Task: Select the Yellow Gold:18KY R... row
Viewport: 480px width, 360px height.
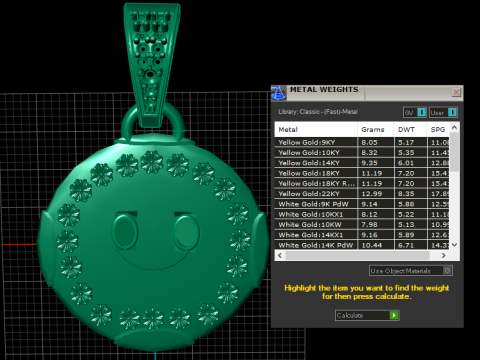Action: pyautogui.click(x=362, y=184)
